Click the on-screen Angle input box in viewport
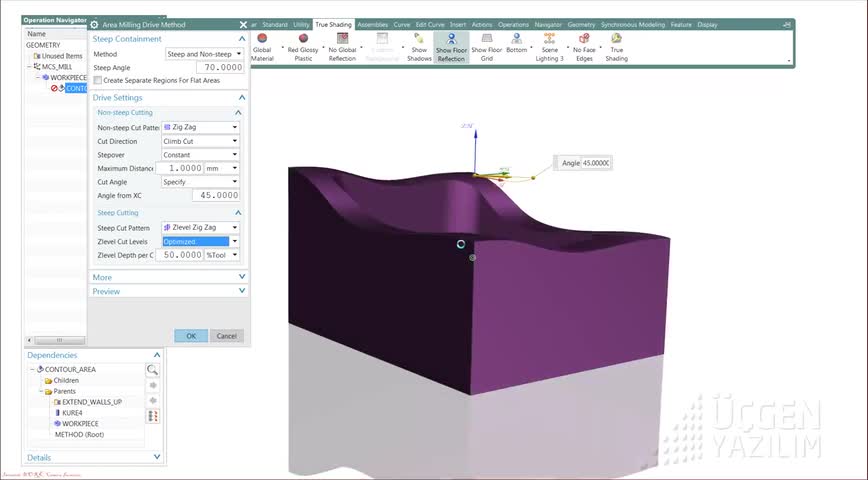The image size is (868, 480). (596, 163)
